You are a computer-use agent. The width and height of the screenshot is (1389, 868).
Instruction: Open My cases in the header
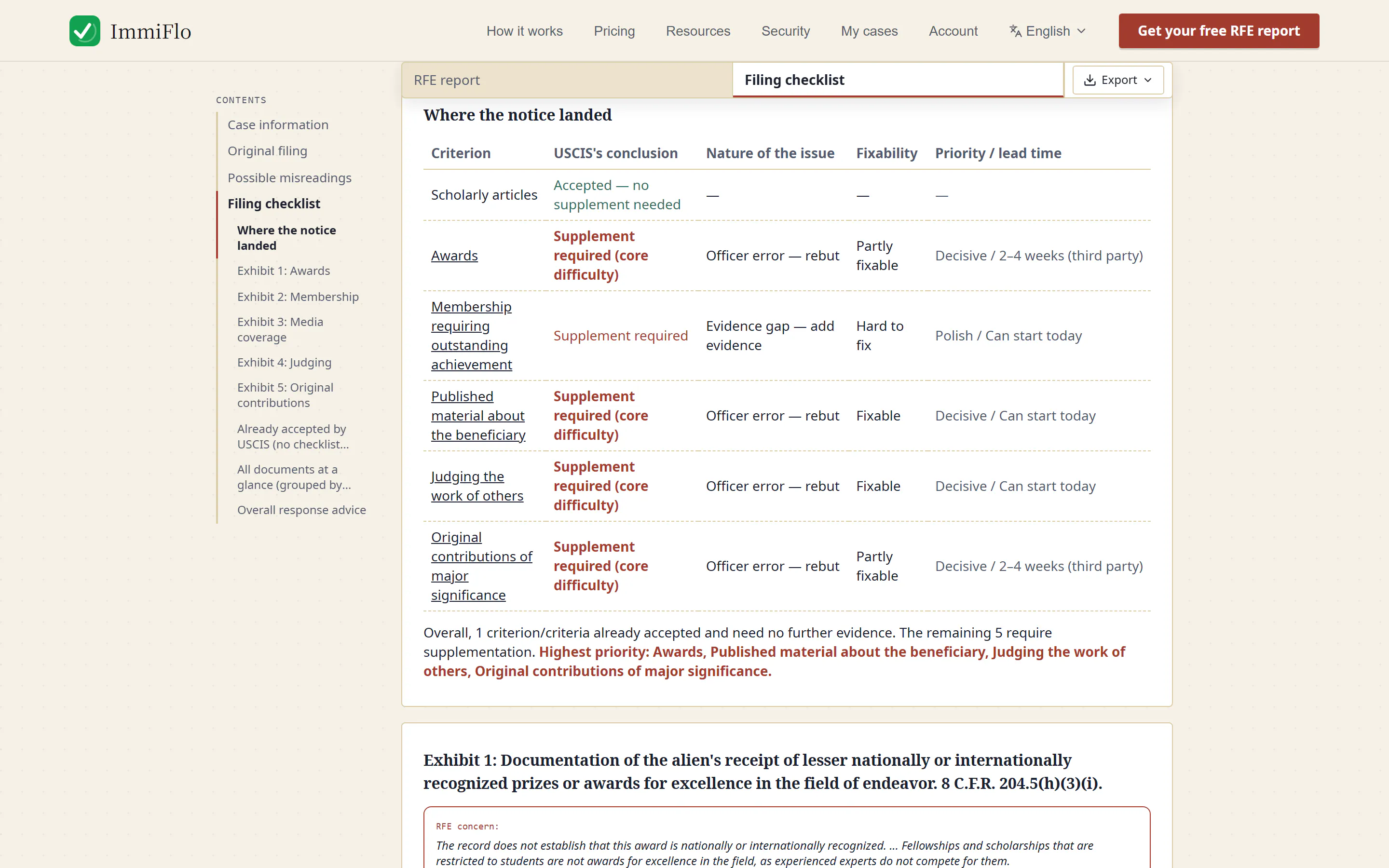tap(869, 31)
